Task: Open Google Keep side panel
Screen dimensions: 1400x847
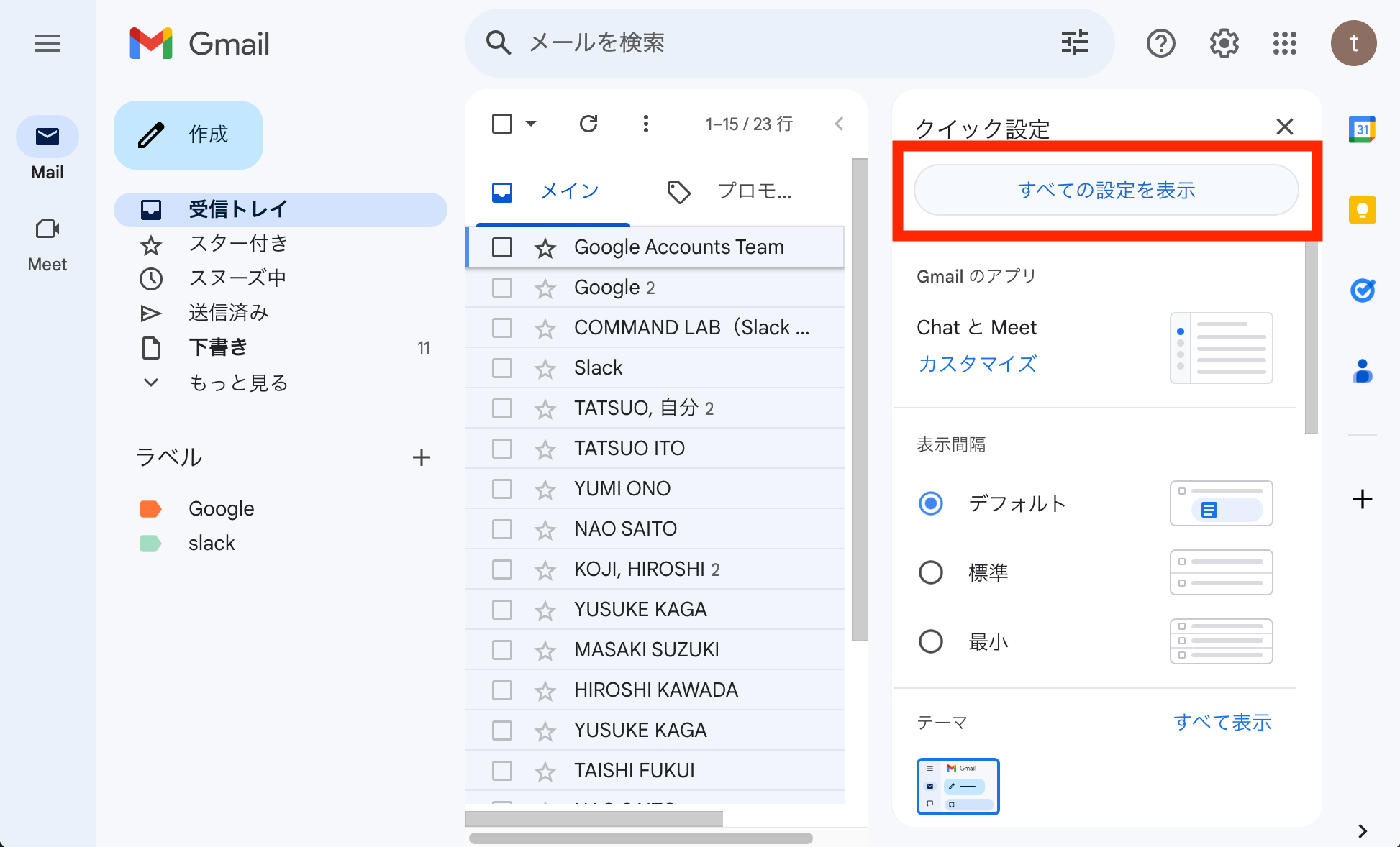Action: pos(1362,210)
